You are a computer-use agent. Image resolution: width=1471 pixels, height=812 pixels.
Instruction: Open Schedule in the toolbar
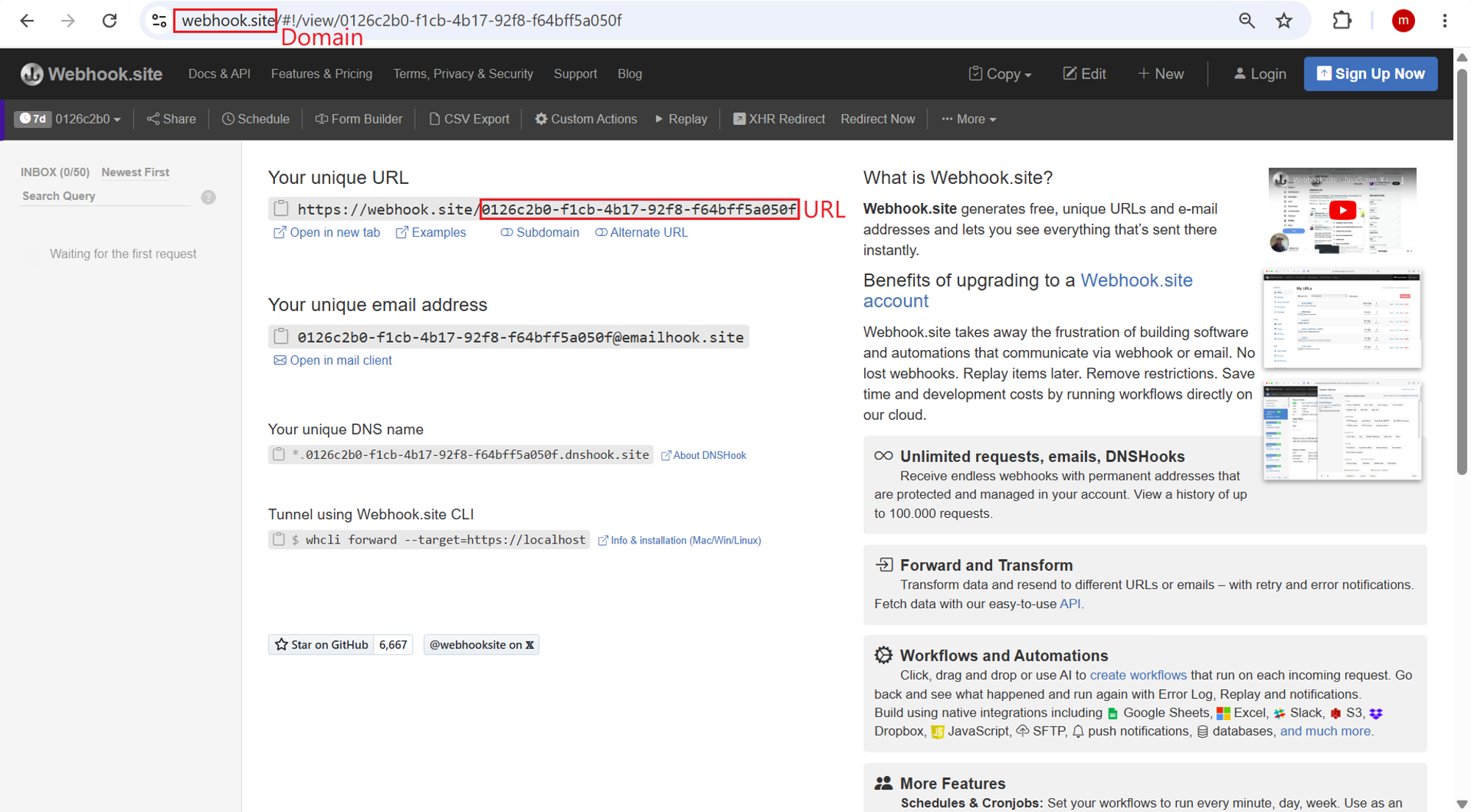coord(255,119)
